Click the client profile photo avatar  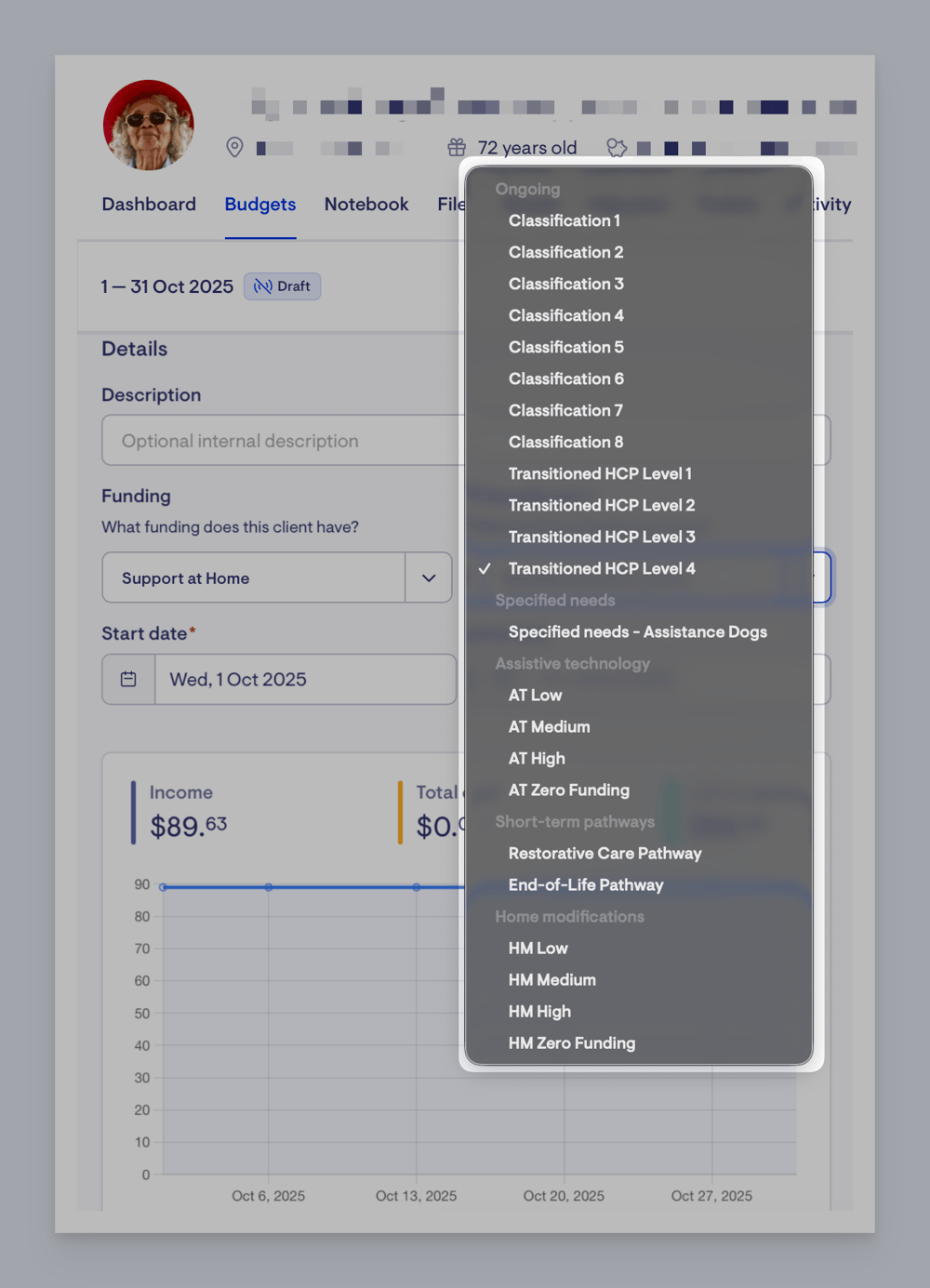[x=149, y=126]
